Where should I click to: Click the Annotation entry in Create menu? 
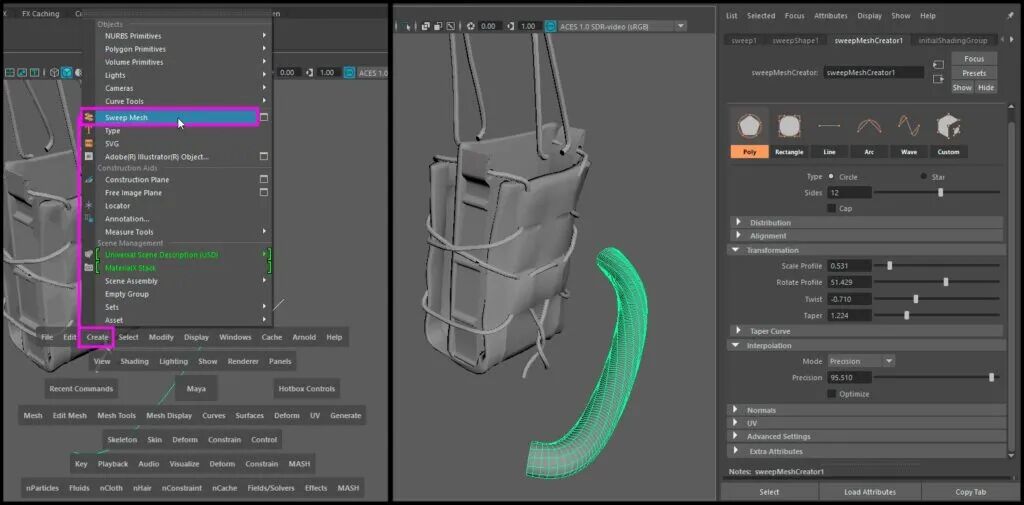[127, 219]
